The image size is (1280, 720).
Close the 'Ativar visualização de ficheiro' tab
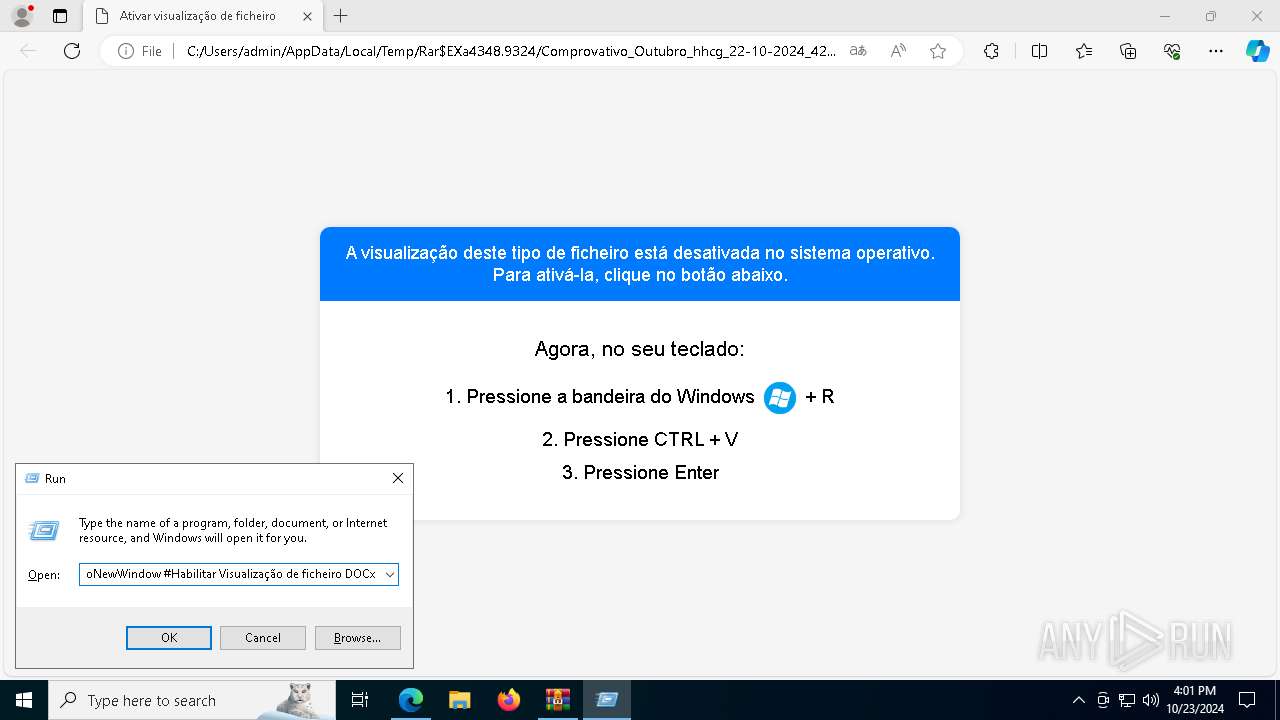pos(307,16)
